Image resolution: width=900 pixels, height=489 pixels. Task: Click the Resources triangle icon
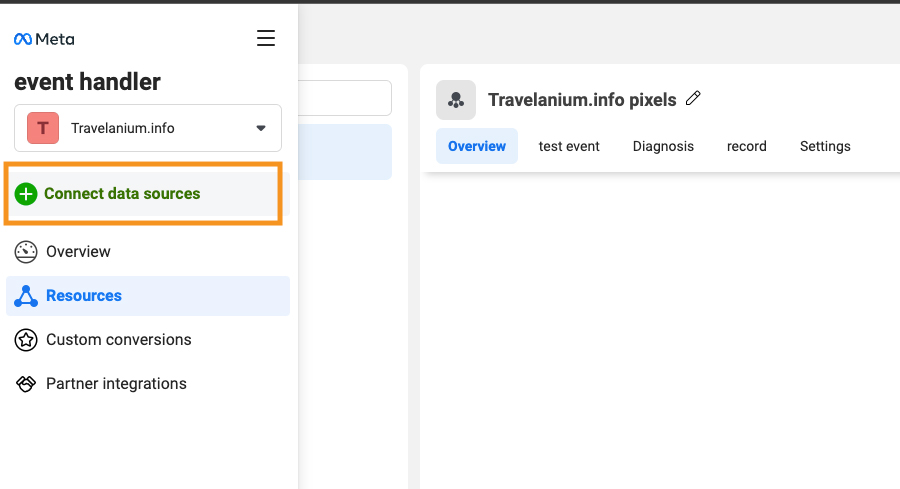coord(26,296)
